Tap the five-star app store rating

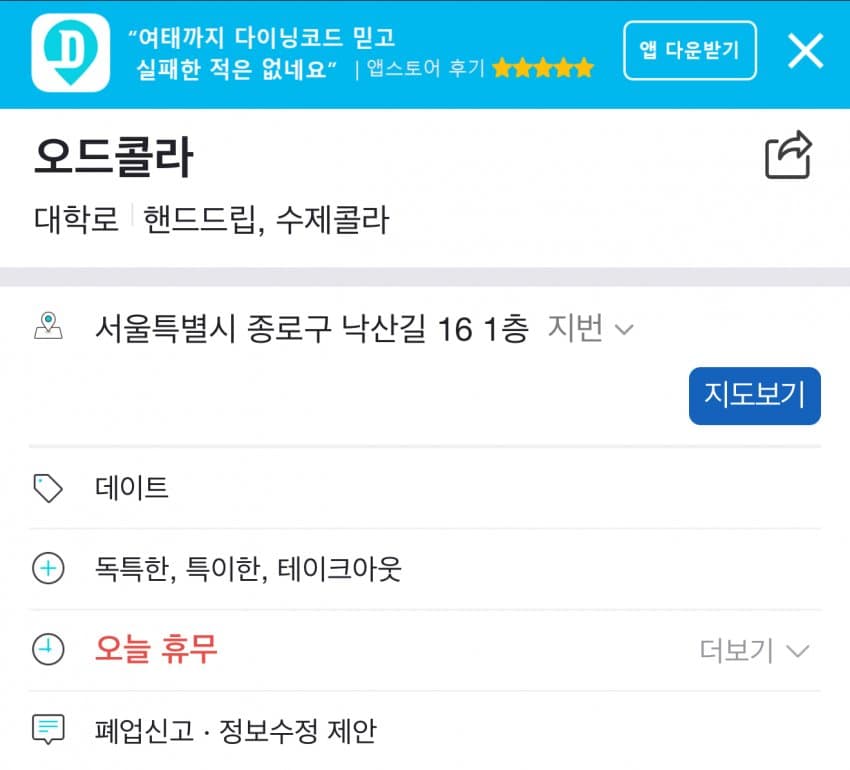click(543, 68)
